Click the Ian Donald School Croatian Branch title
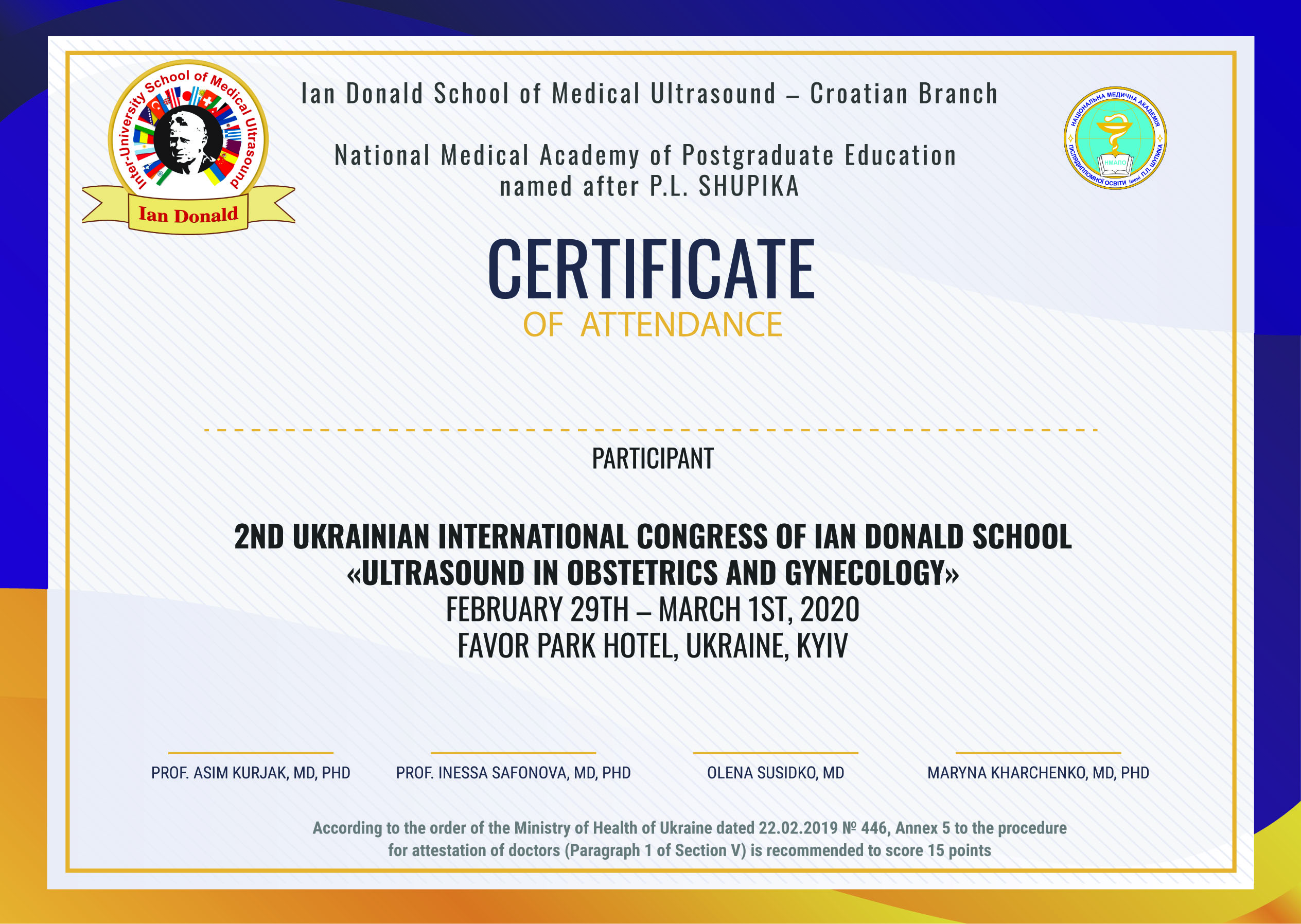The image size is (1301, 924). 649,94
